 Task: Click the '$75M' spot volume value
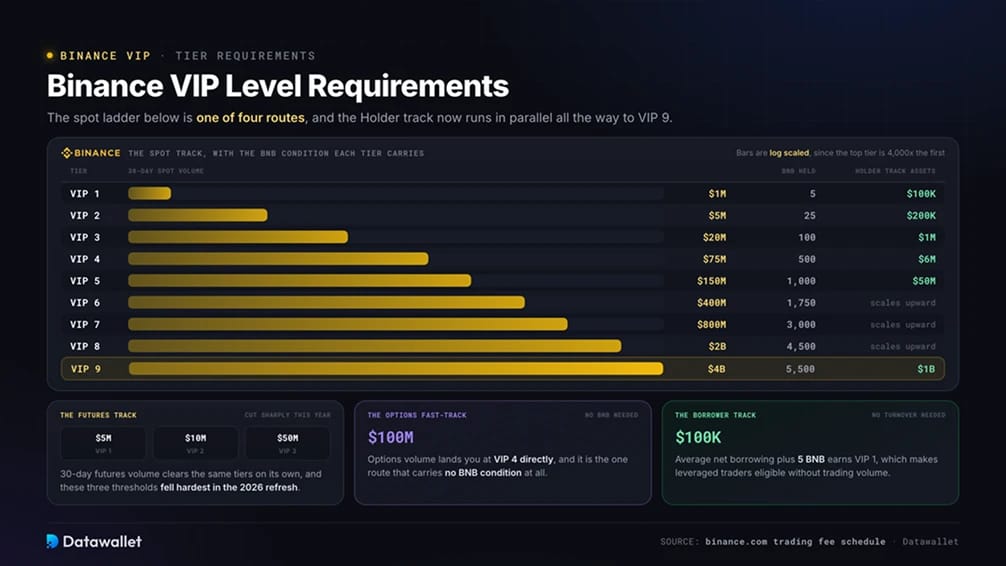click(715, 259)
